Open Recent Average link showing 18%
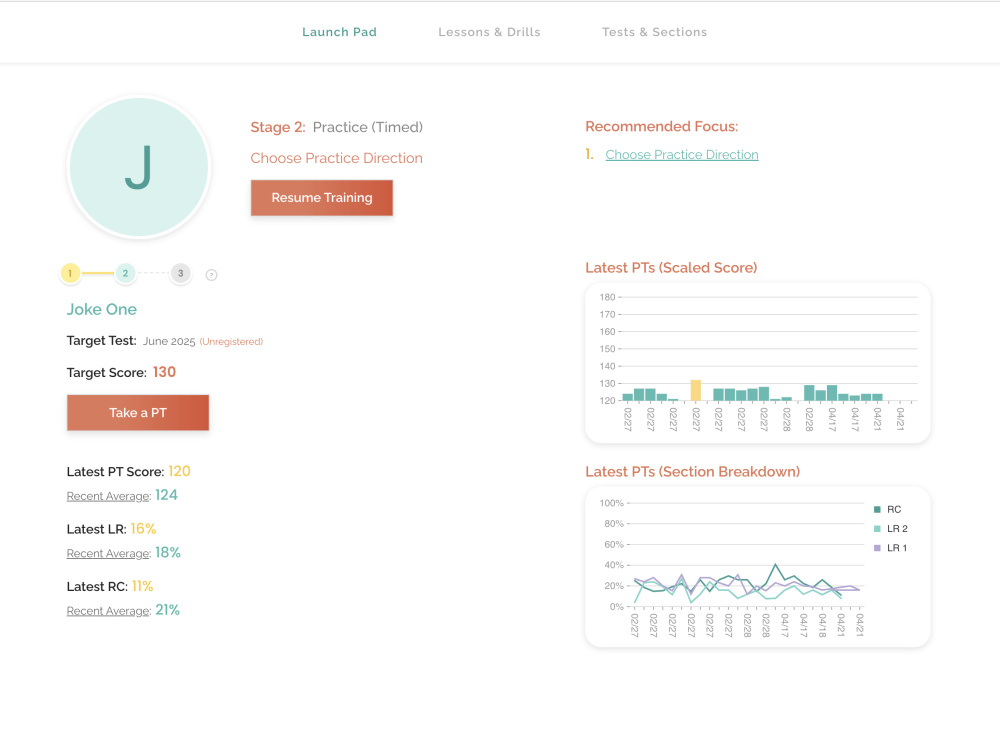Image resolution: width=1000 pixels, height=750 pixels. click(x=108, y=554)
